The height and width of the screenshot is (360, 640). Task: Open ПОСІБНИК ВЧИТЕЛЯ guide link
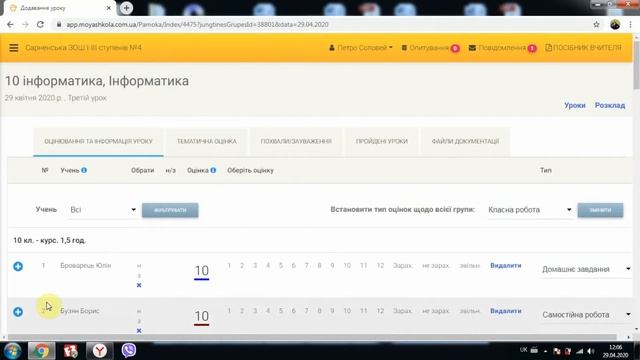583,48
